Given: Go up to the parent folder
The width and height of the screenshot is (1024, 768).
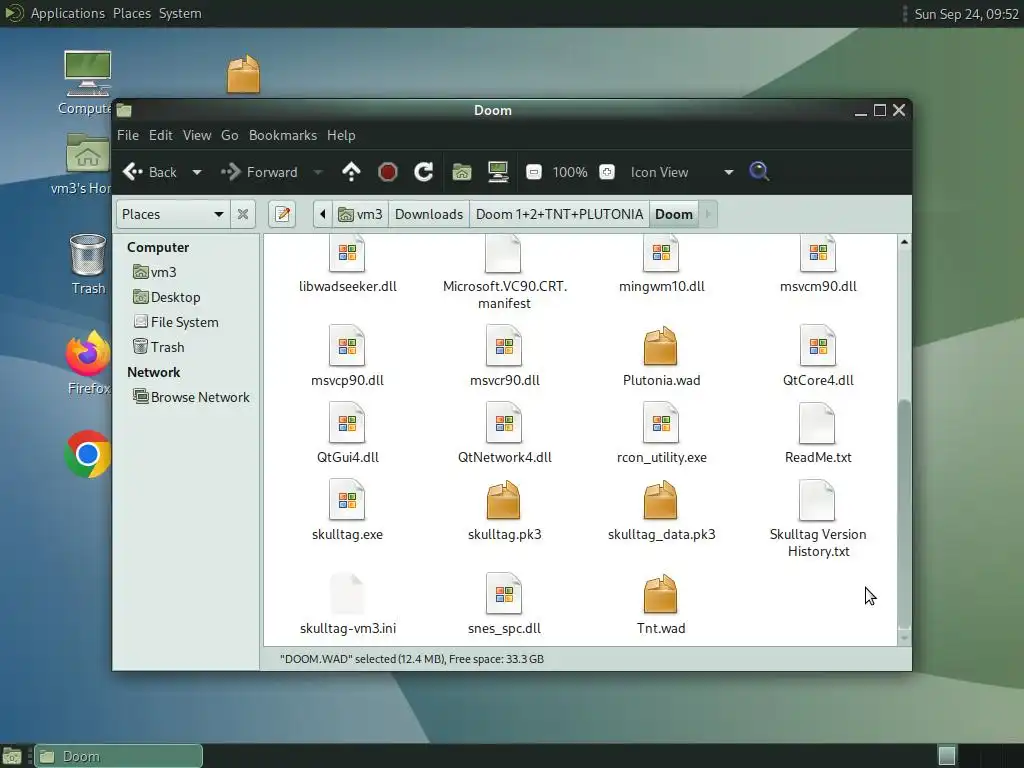Looking at the screenshot, I should [x=351, y=172].
